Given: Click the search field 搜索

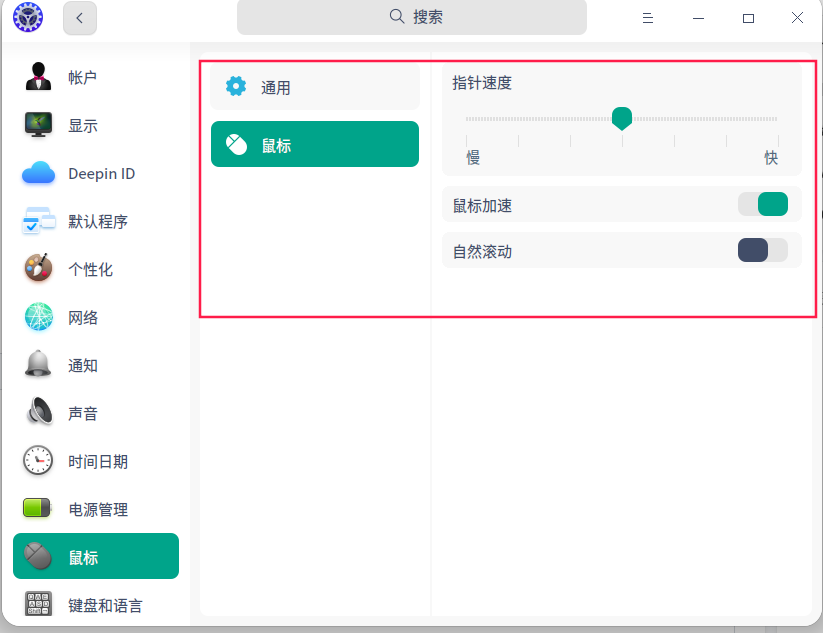Looking at the screenshot, I should point(412,17).
